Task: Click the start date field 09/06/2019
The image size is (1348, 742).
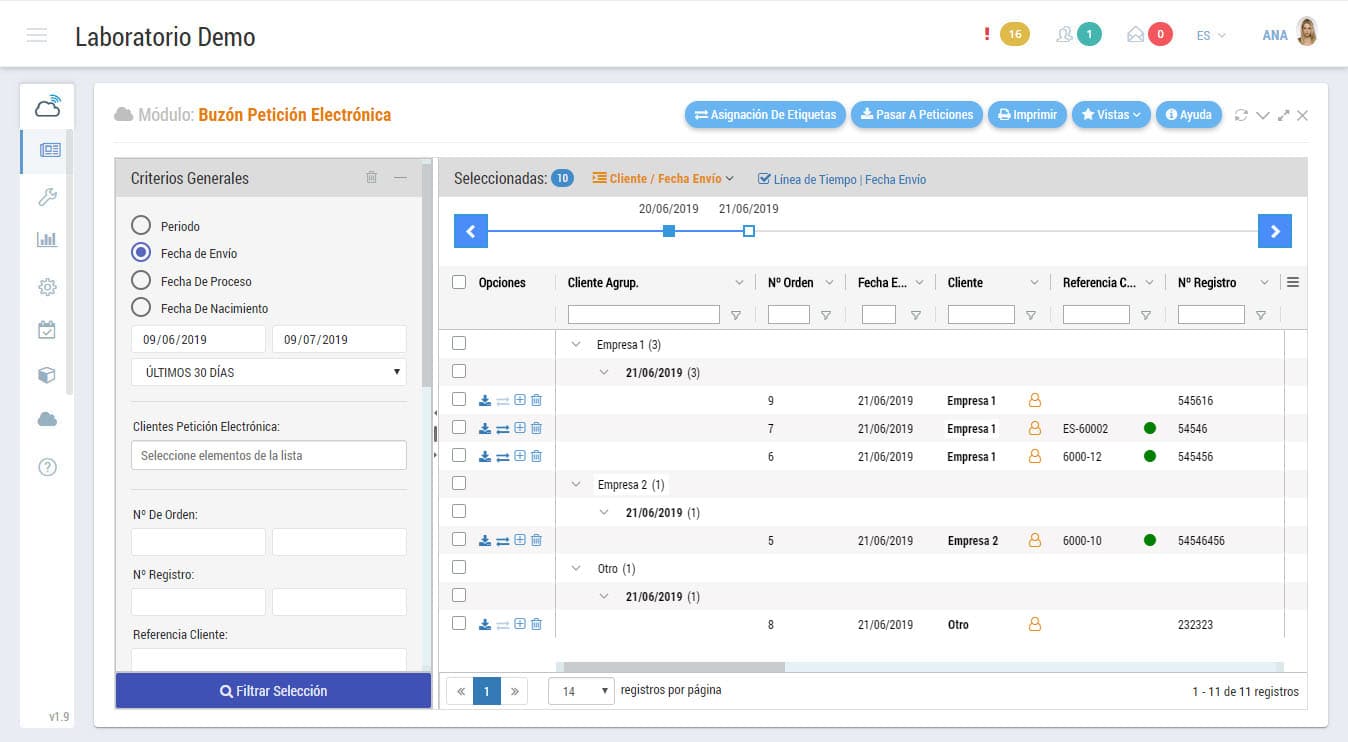Action: click(x=198, y=339)
